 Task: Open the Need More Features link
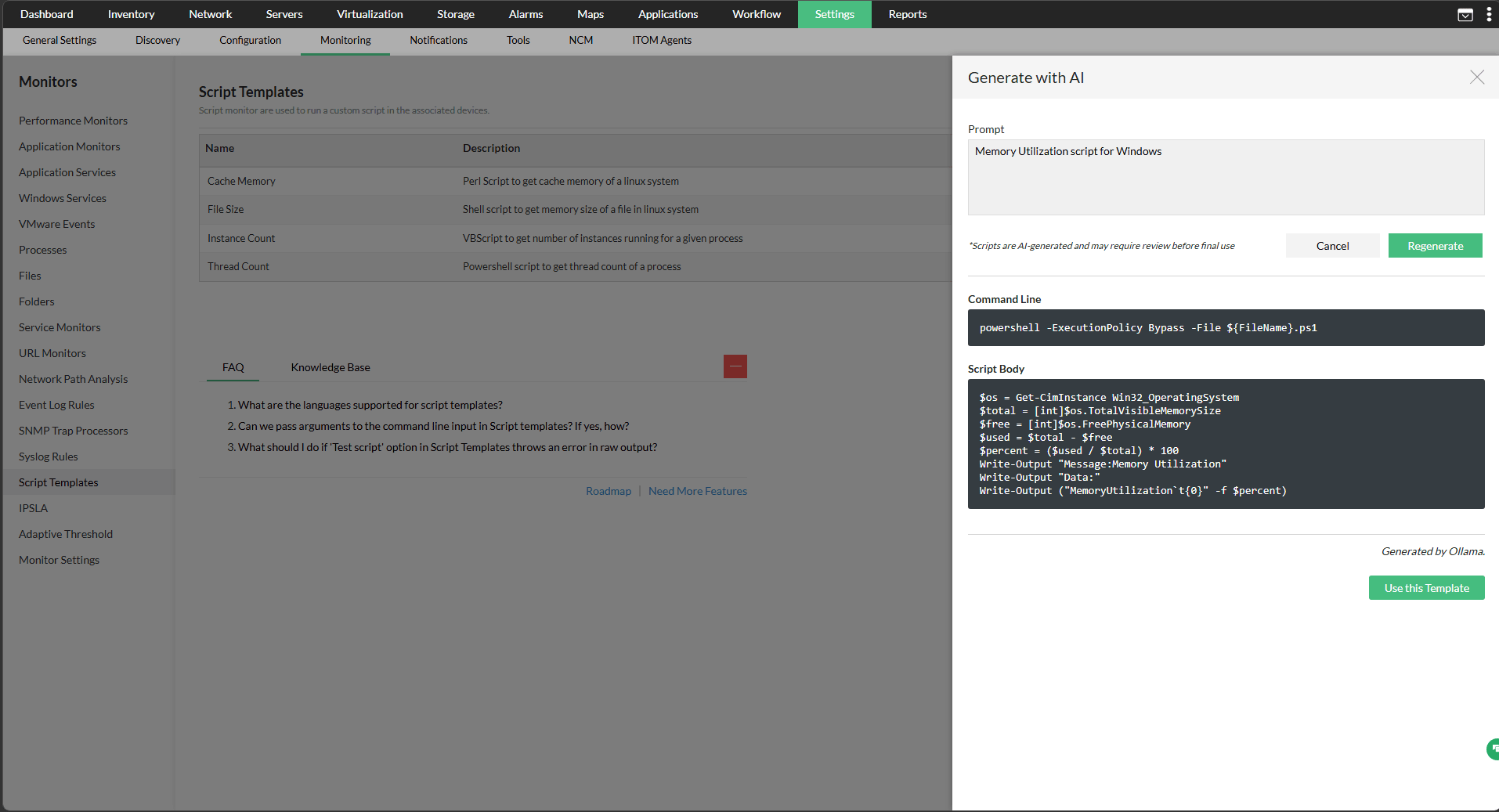(x=697, y=491)
